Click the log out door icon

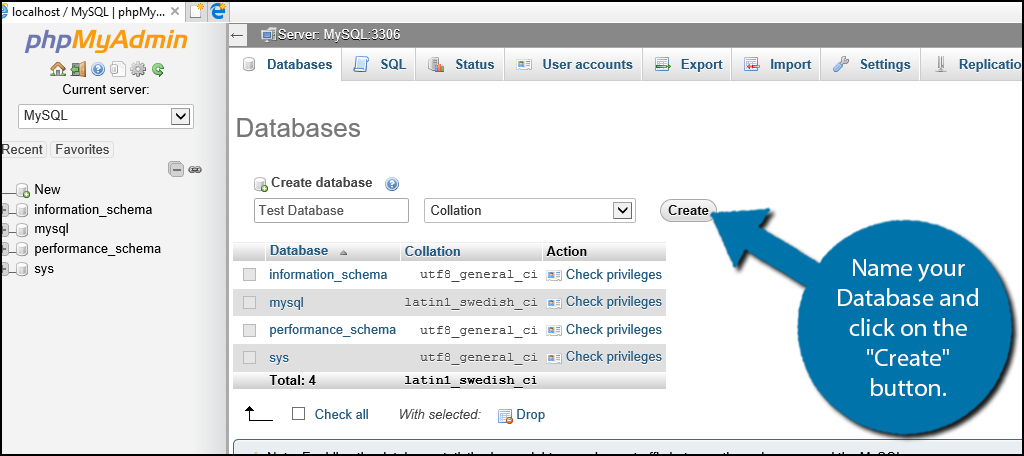[78, 69]
